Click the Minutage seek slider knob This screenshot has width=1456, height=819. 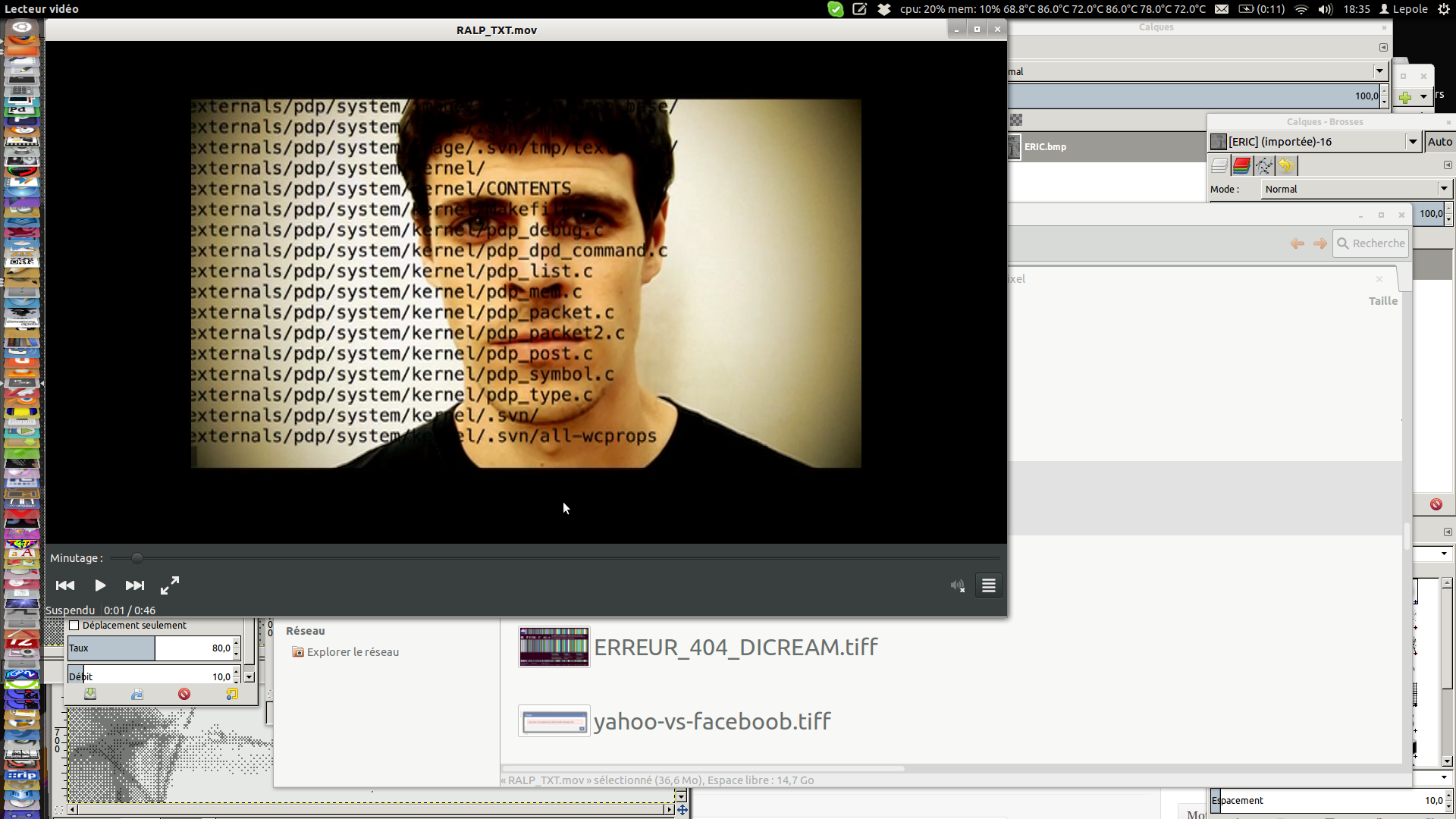tap(137, 558)
